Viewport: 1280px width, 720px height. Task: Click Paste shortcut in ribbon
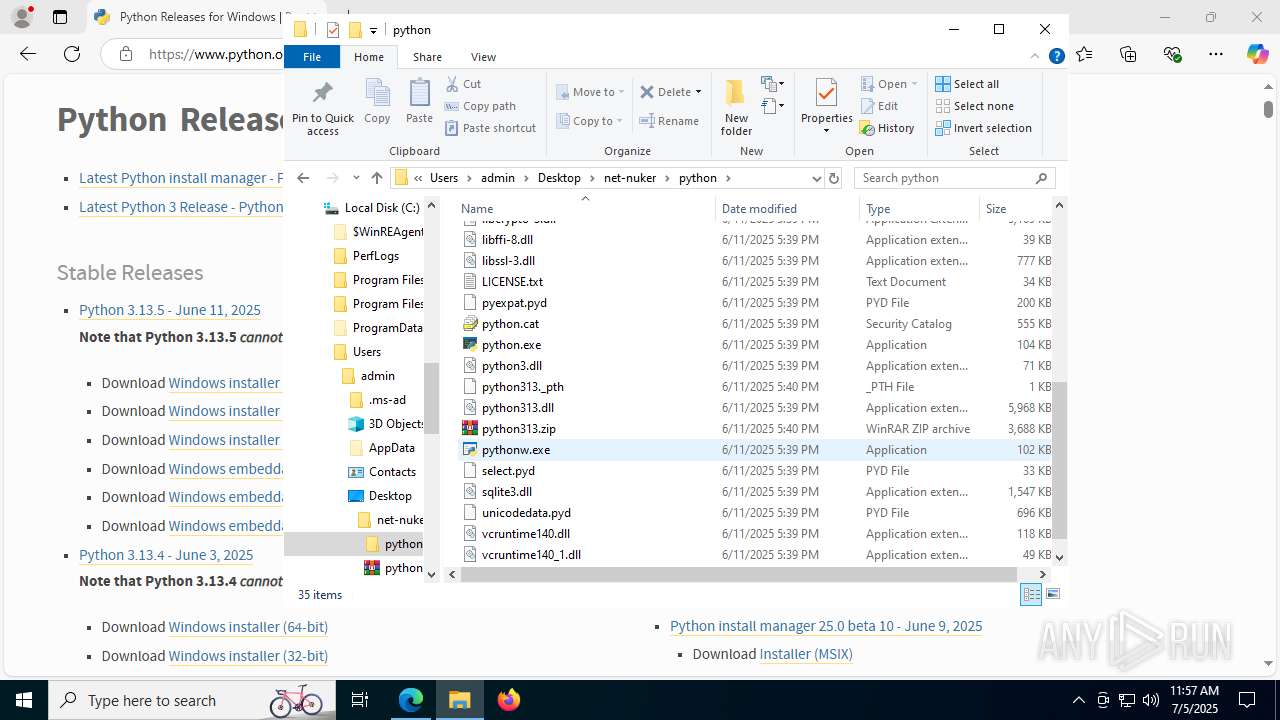pos(490,128)
